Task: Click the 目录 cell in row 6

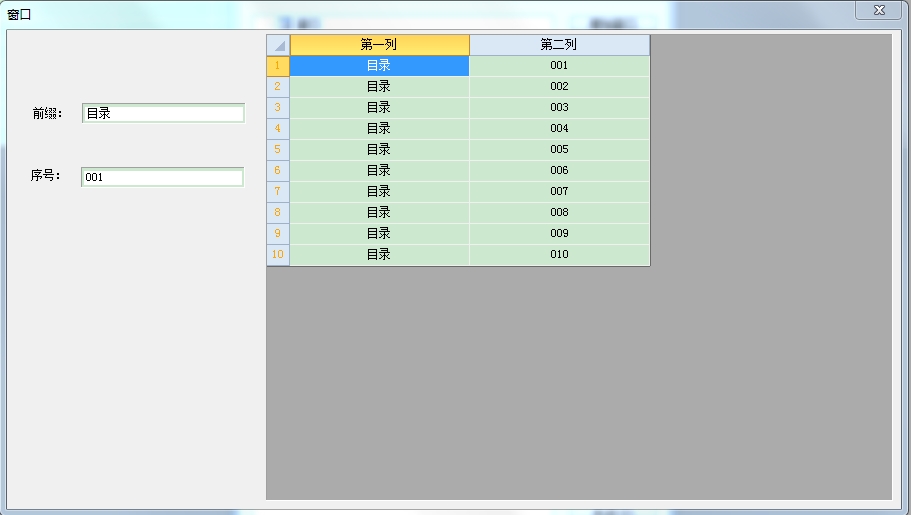Action: [x=379, y=170]
